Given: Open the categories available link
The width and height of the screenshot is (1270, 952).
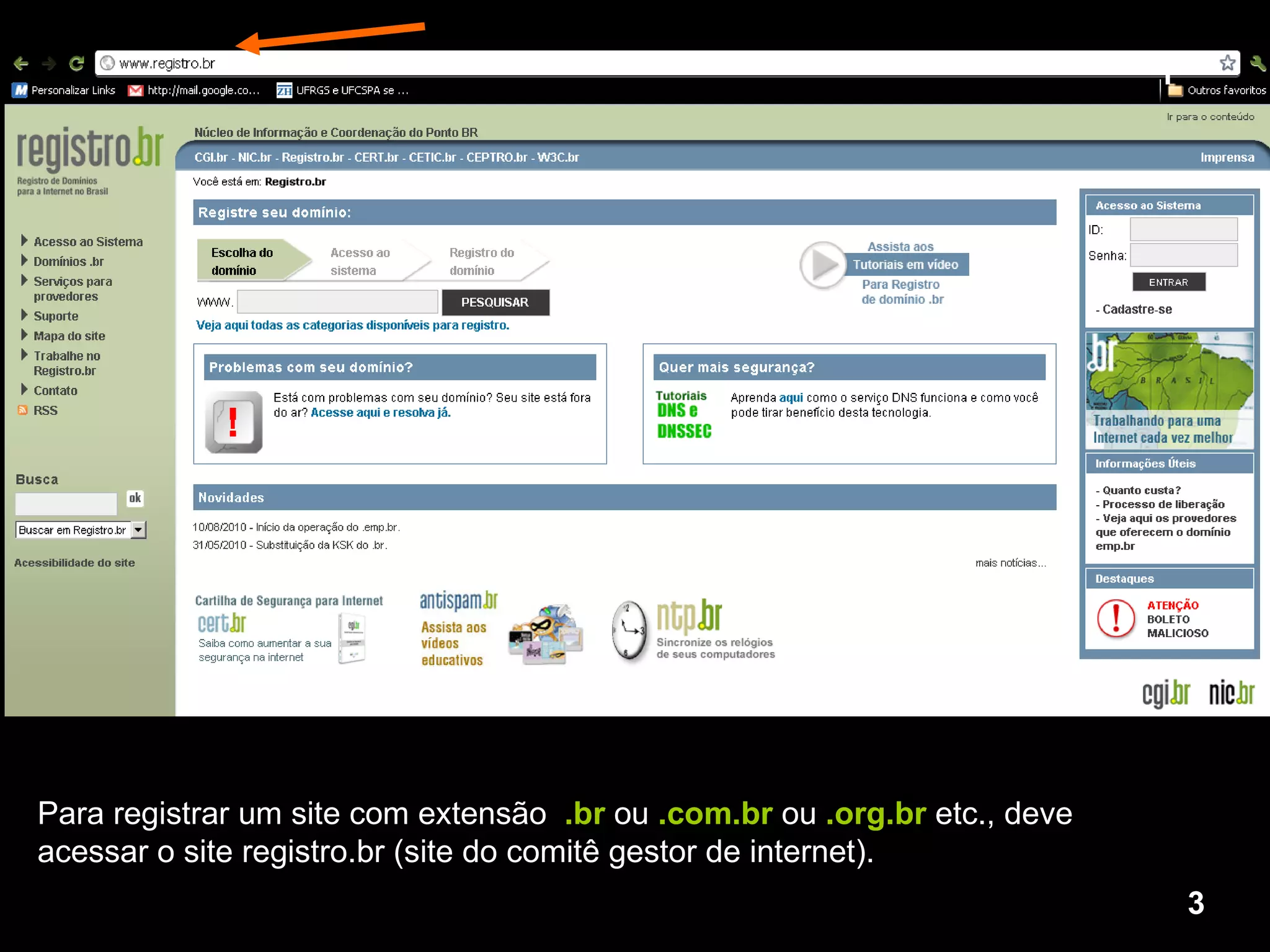Looking at the screenshot, I should 353,325.
